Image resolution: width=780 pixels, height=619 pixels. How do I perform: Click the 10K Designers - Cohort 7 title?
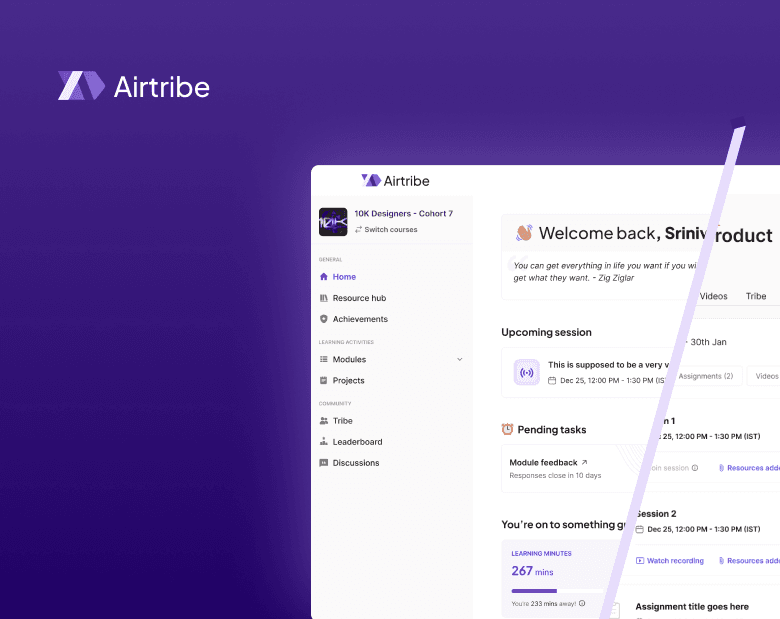403,213
